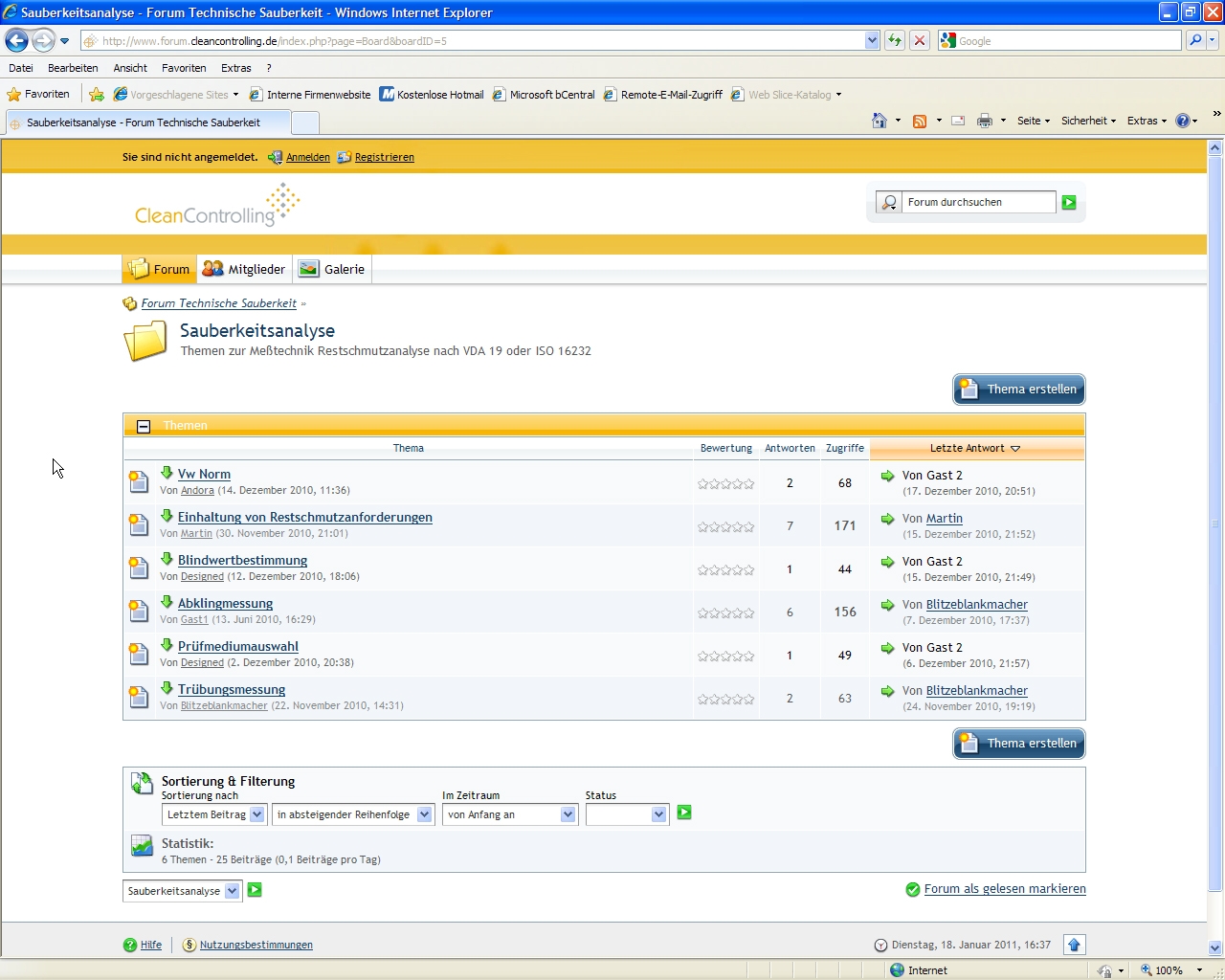The width and height of the screenshot is (1225, 980).
Task: Sort by the 'Letzte Antwort' column header
Action: point(977,448)
